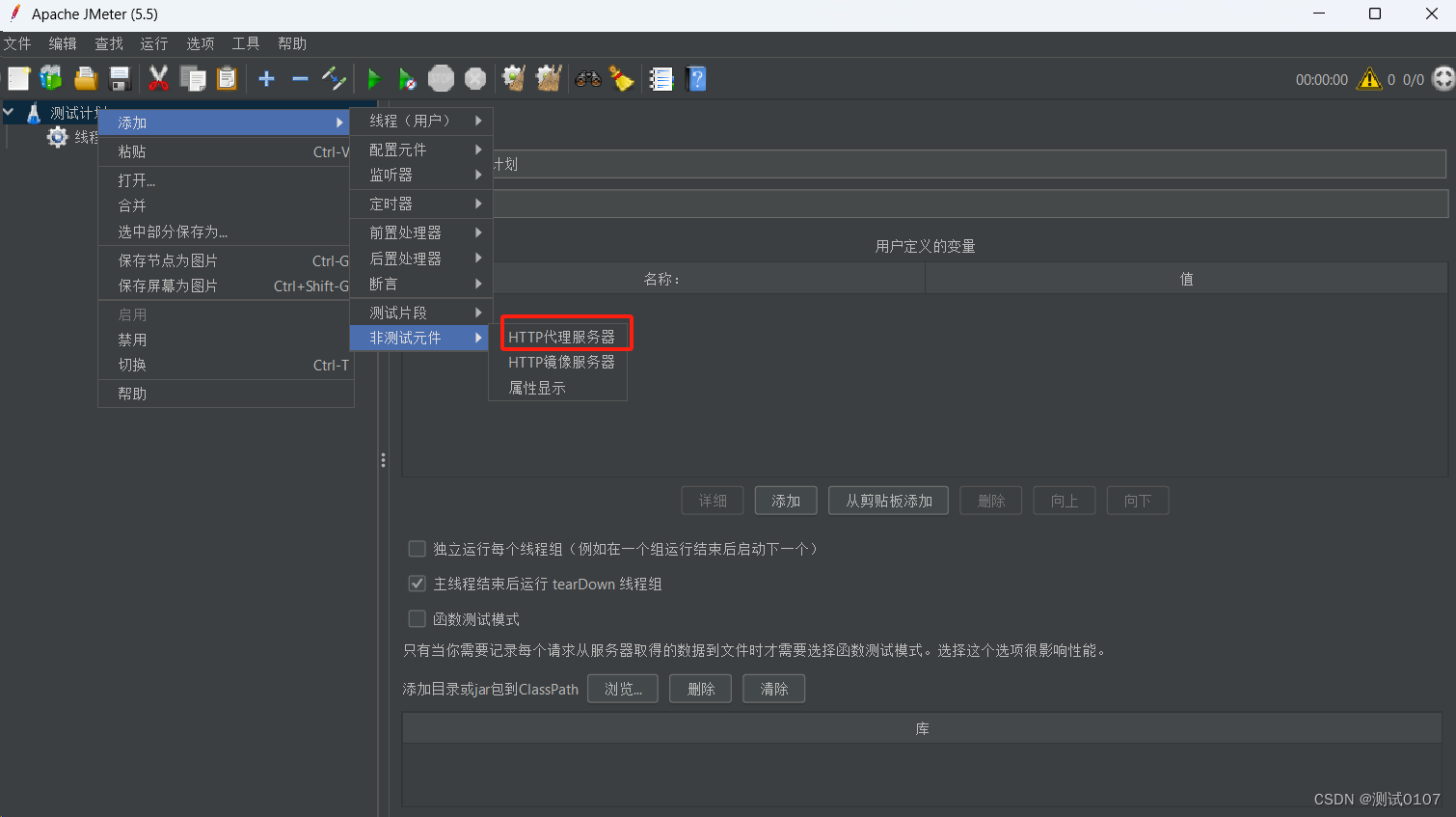Click the vertical pane splitter handle dots
This screenshot has width=1456, height=817.
click(x=383, y=460)
